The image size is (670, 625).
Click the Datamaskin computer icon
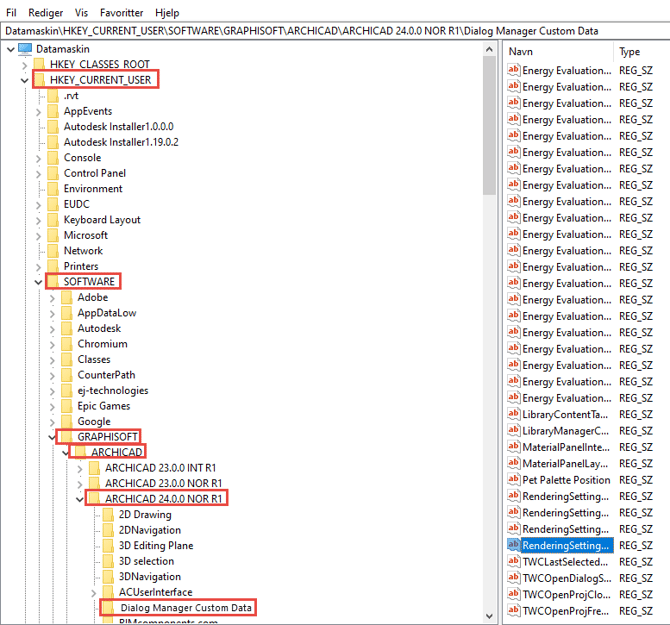[25, 49]
